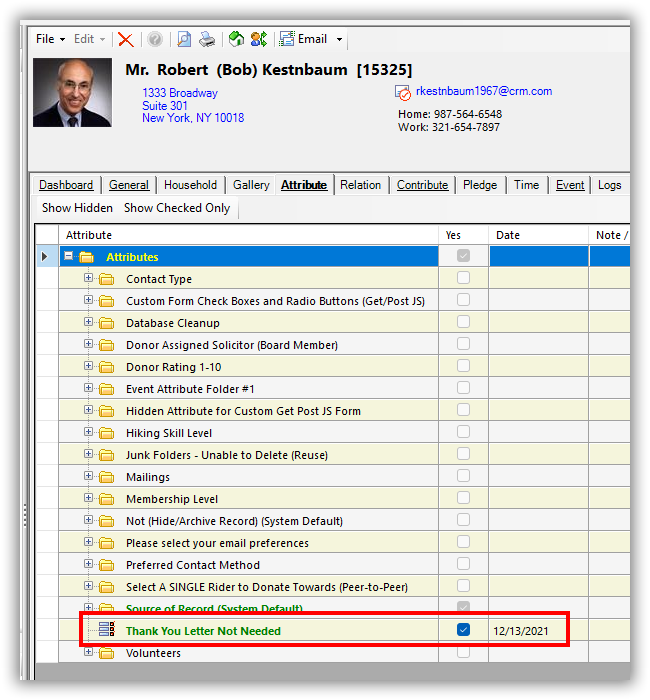Click the two-people relation icon
The height and width of the screenshot is (700, 650).
(x=259, y=39)
